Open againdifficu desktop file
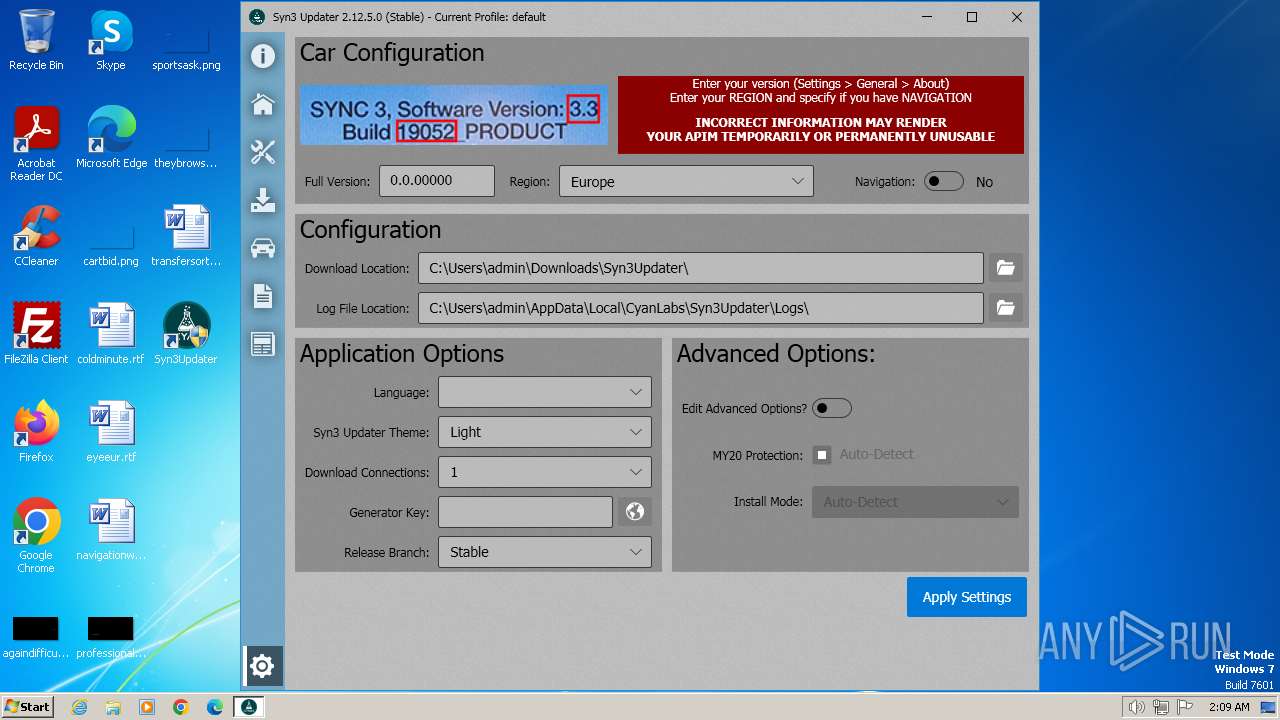 pyautogui.click(x=36, y=636)
